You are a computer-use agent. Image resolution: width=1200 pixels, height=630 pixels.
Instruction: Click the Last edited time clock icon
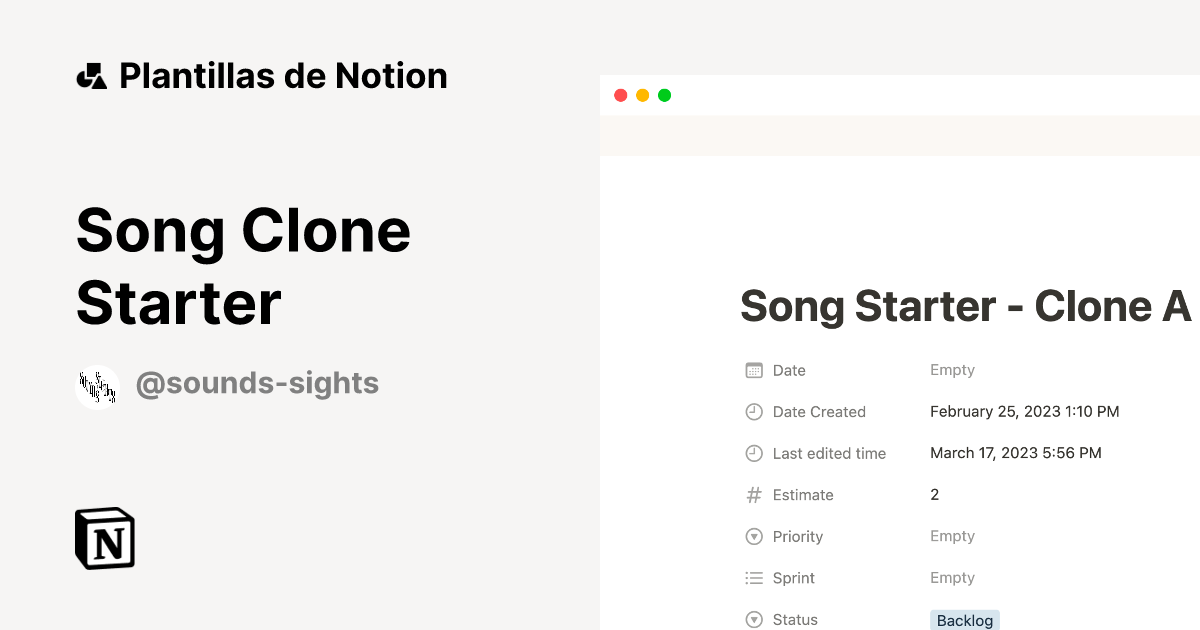[x=753, y=453]
